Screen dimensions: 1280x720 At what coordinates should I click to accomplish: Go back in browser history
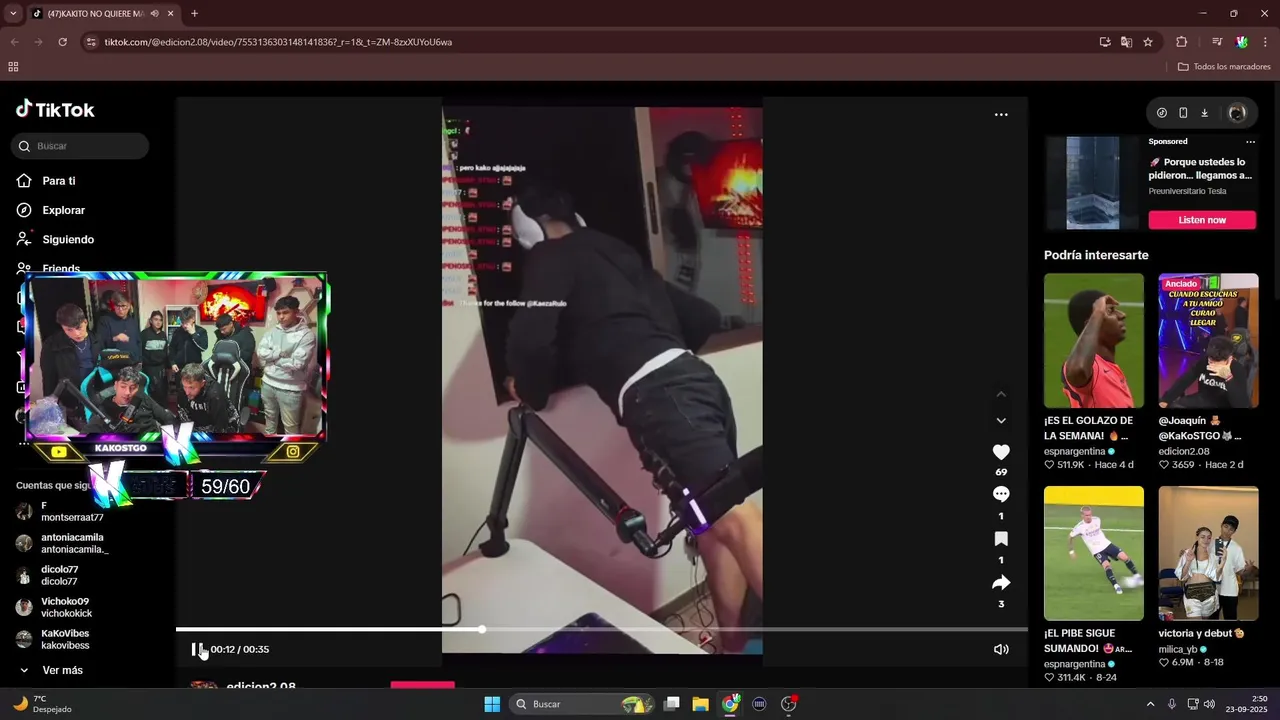(14, 42)
